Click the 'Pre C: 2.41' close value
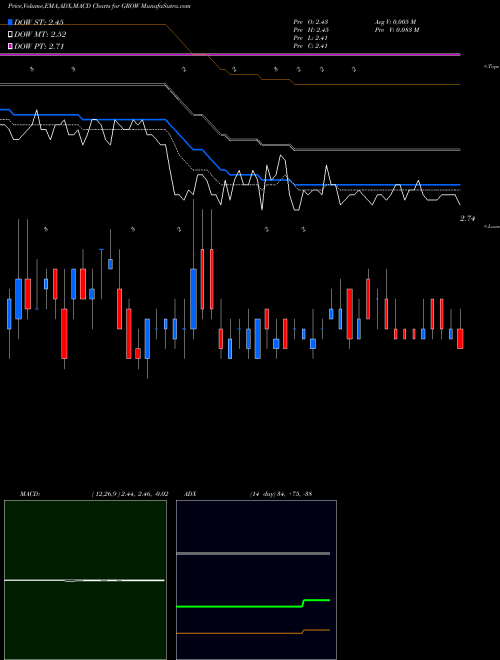This screenshot has height=660, width=500. coord(311,46)
